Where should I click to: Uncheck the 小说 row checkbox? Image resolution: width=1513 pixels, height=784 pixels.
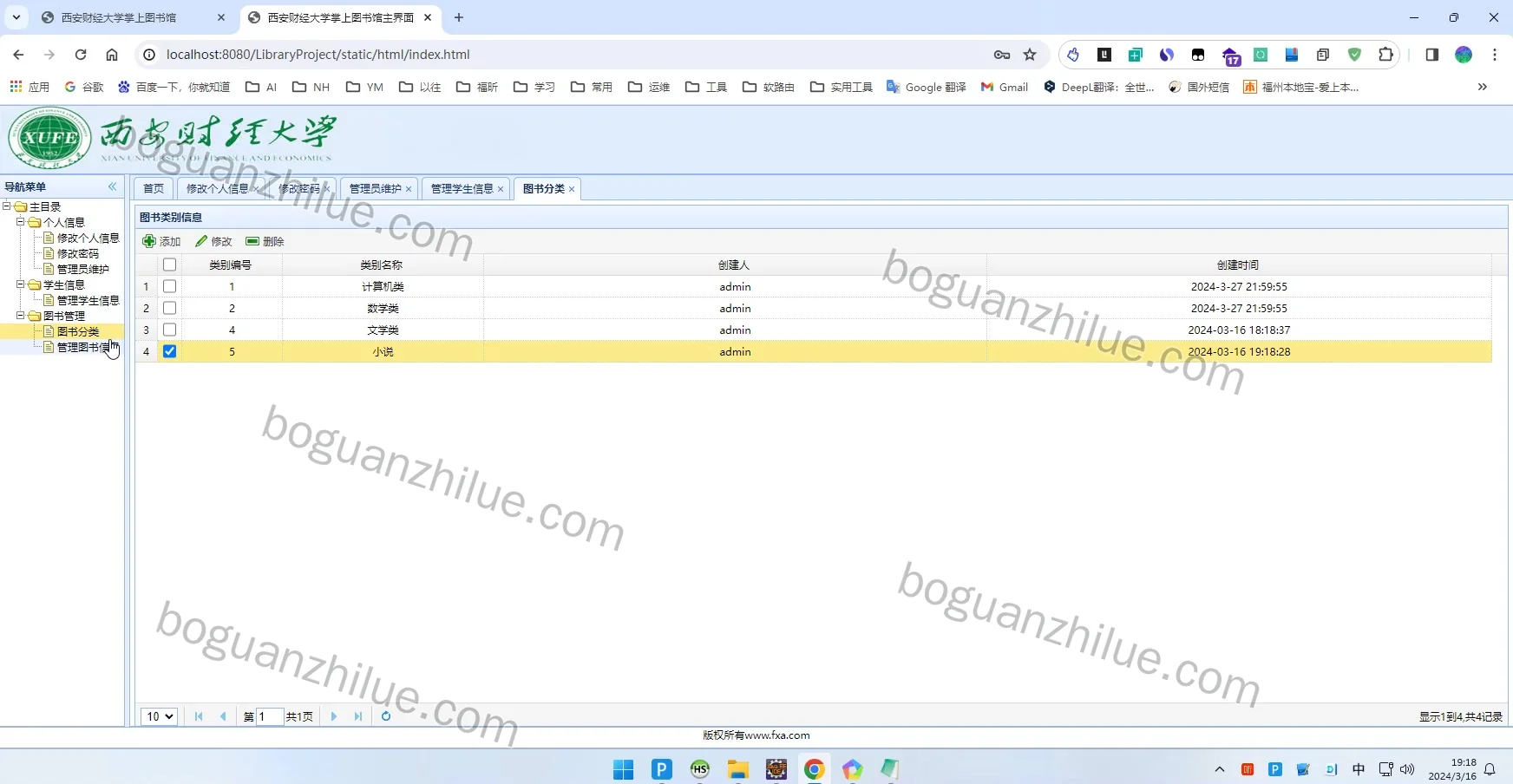pyautogui.click(x=169, y=351)
